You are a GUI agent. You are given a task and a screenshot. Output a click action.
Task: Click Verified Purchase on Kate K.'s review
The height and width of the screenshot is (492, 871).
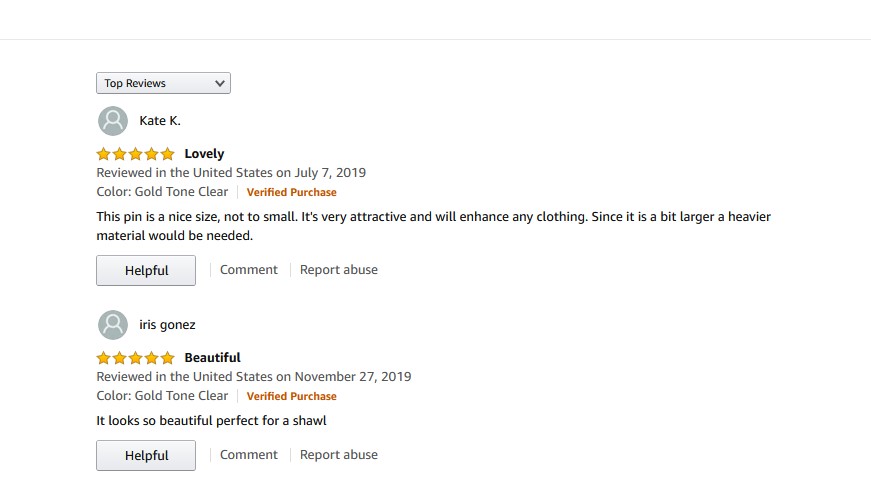pyautogui.click(x=292, y=192)
